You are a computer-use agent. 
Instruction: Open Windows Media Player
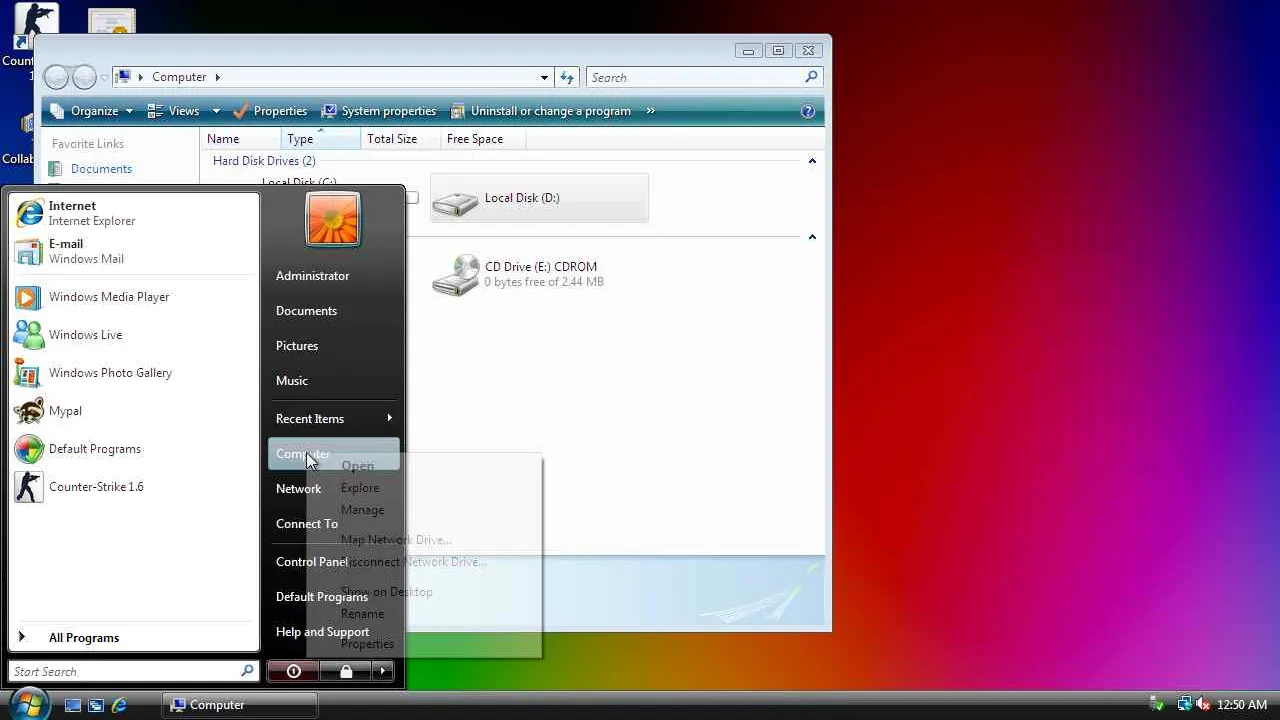point(133,297)
